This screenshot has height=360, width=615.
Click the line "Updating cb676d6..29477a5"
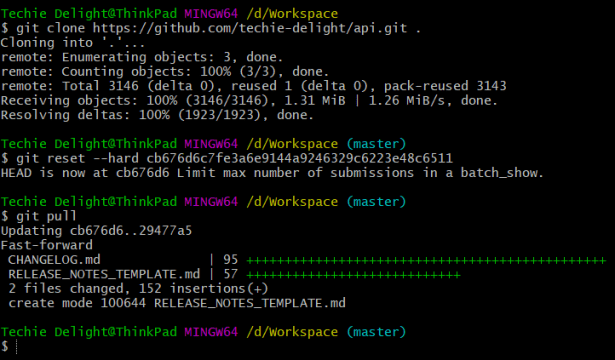[96, 231]
